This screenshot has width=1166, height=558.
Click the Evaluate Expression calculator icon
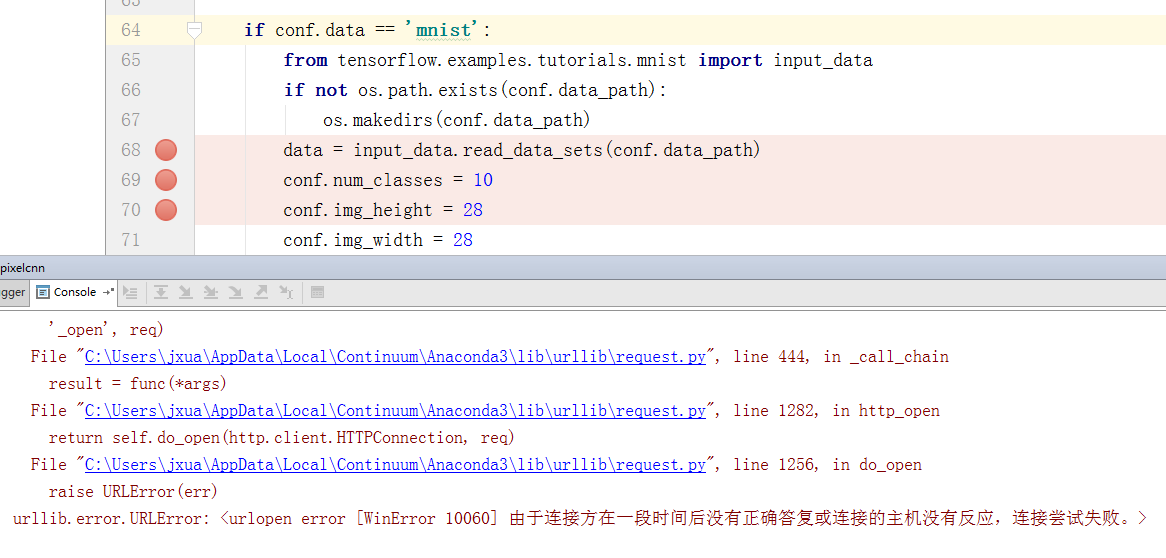[318, 292]
